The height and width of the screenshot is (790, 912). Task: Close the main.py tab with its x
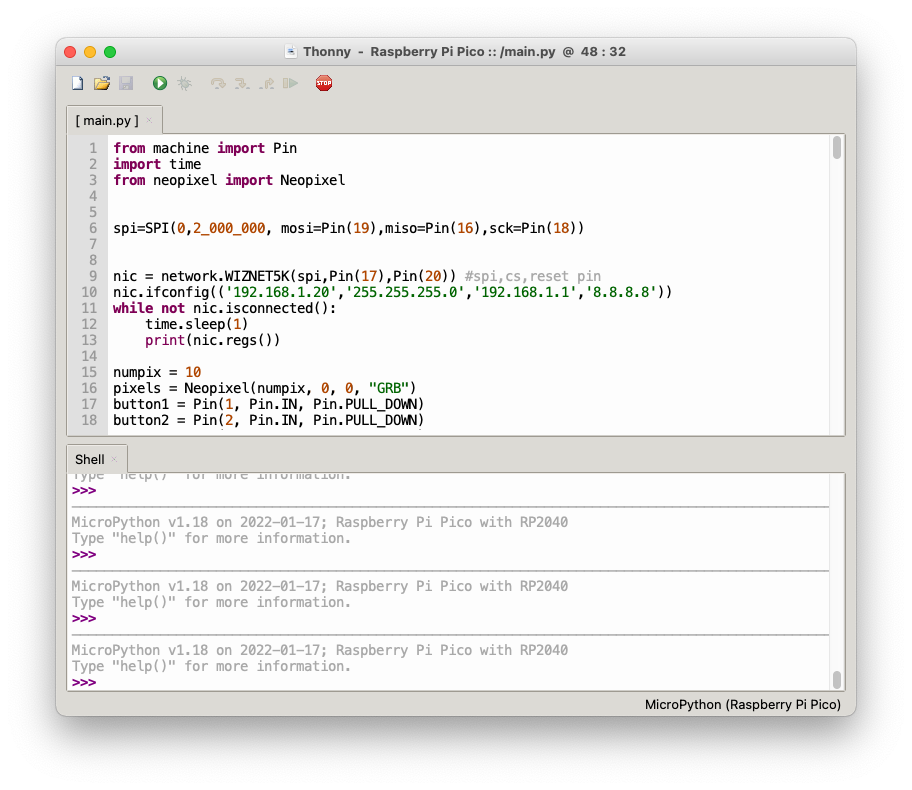coord(149,120)
